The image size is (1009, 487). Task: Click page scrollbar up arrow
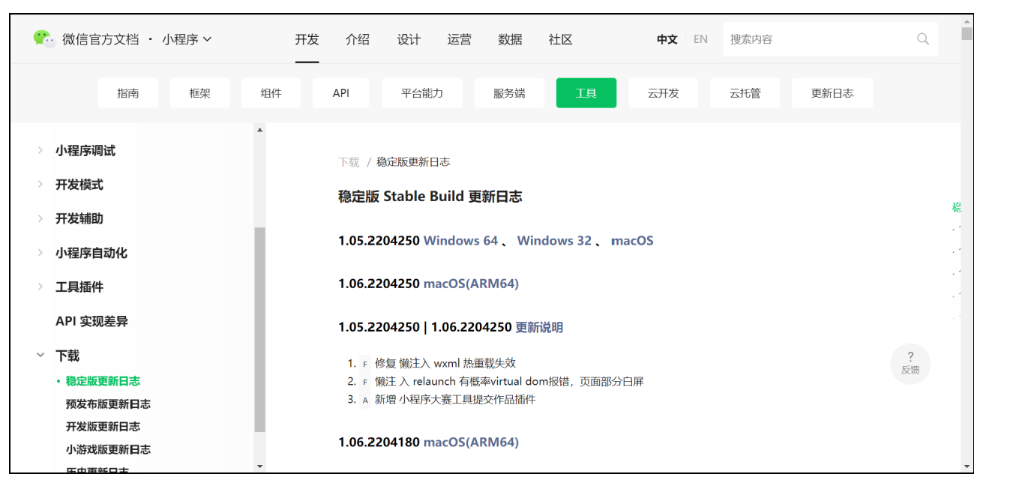click(x=967, y=20)
